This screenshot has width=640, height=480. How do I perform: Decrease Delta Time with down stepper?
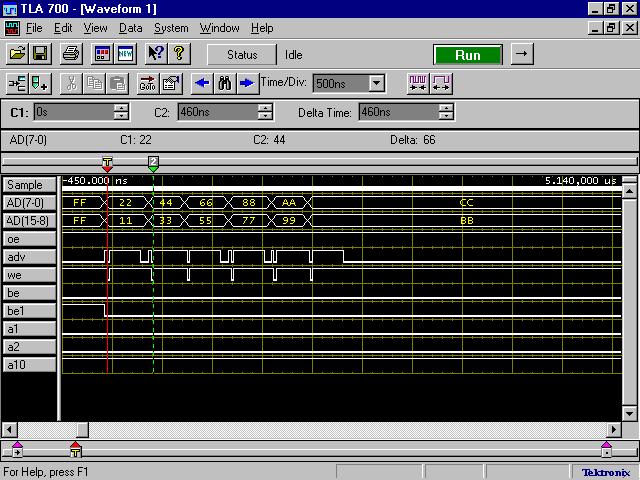[x=447, y=116]
